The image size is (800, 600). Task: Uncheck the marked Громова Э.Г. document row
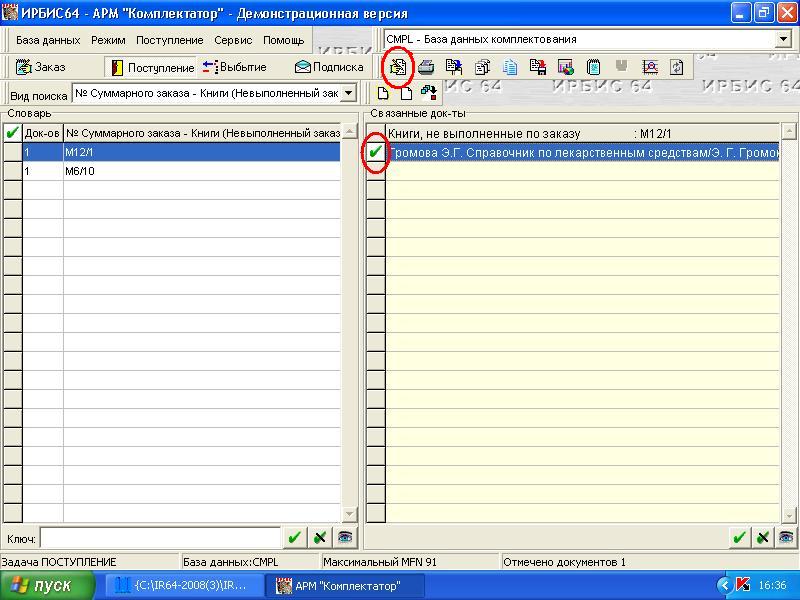(x=375, y=153)
